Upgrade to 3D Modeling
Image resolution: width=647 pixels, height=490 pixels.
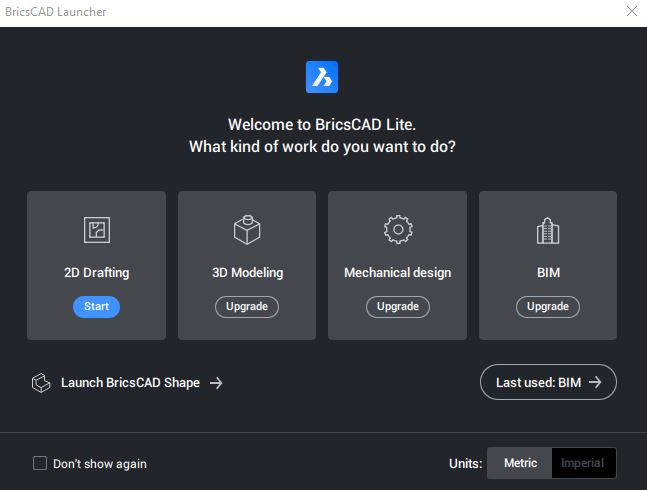coord(247,306)
